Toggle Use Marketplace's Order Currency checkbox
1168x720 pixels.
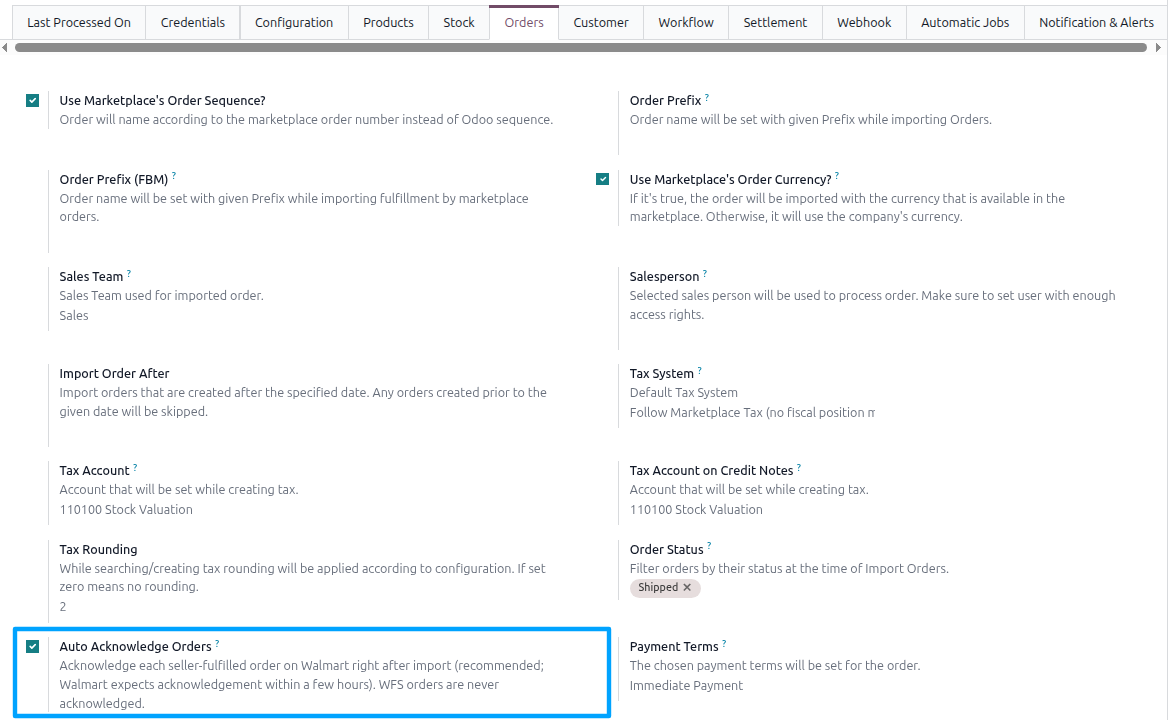603,179
